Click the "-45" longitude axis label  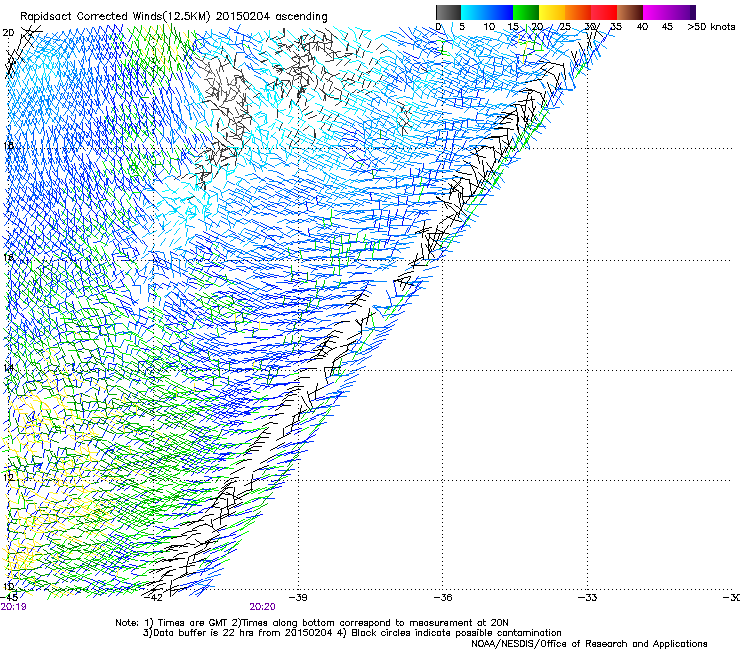(x=9, y=598)
